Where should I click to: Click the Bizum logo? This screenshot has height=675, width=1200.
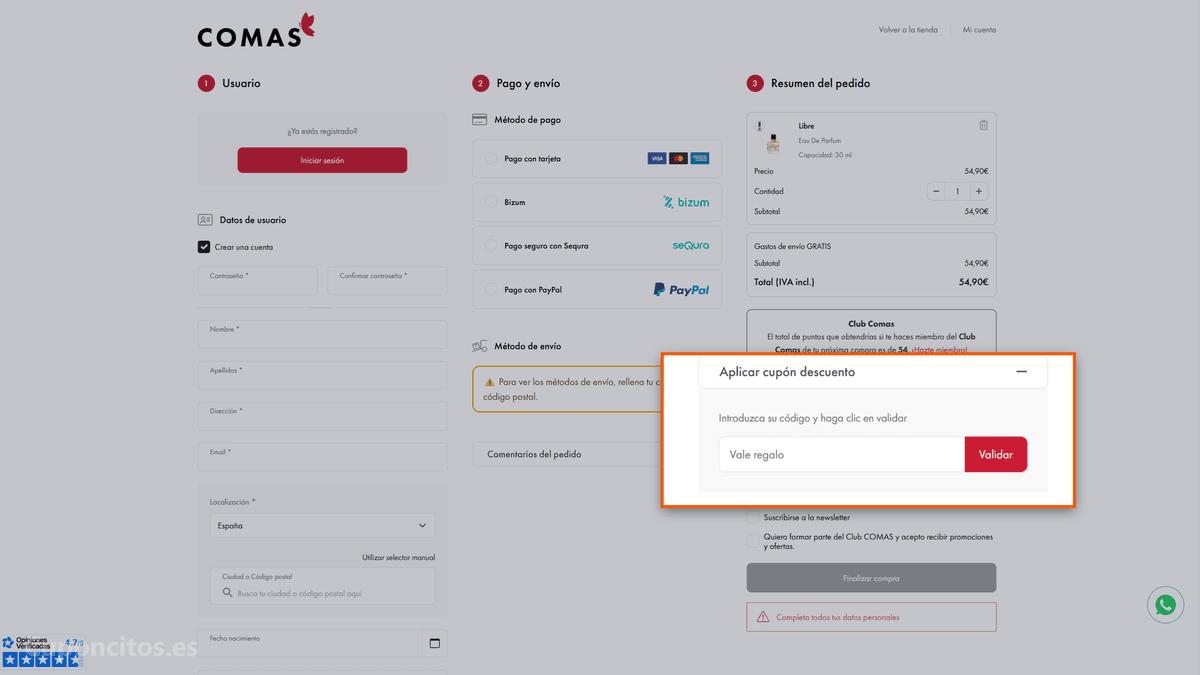(686, 202)
